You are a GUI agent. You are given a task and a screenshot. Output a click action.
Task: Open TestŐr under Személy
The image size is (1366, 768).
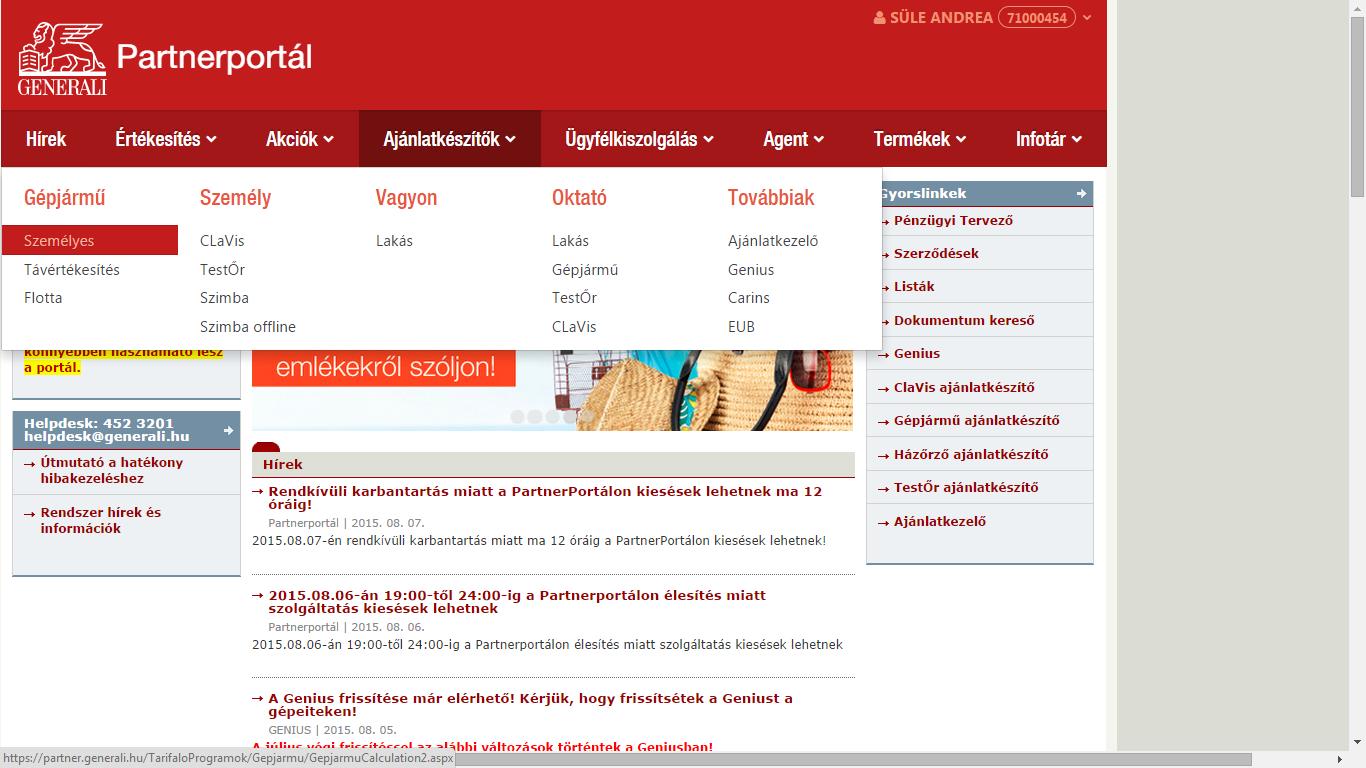222,270
